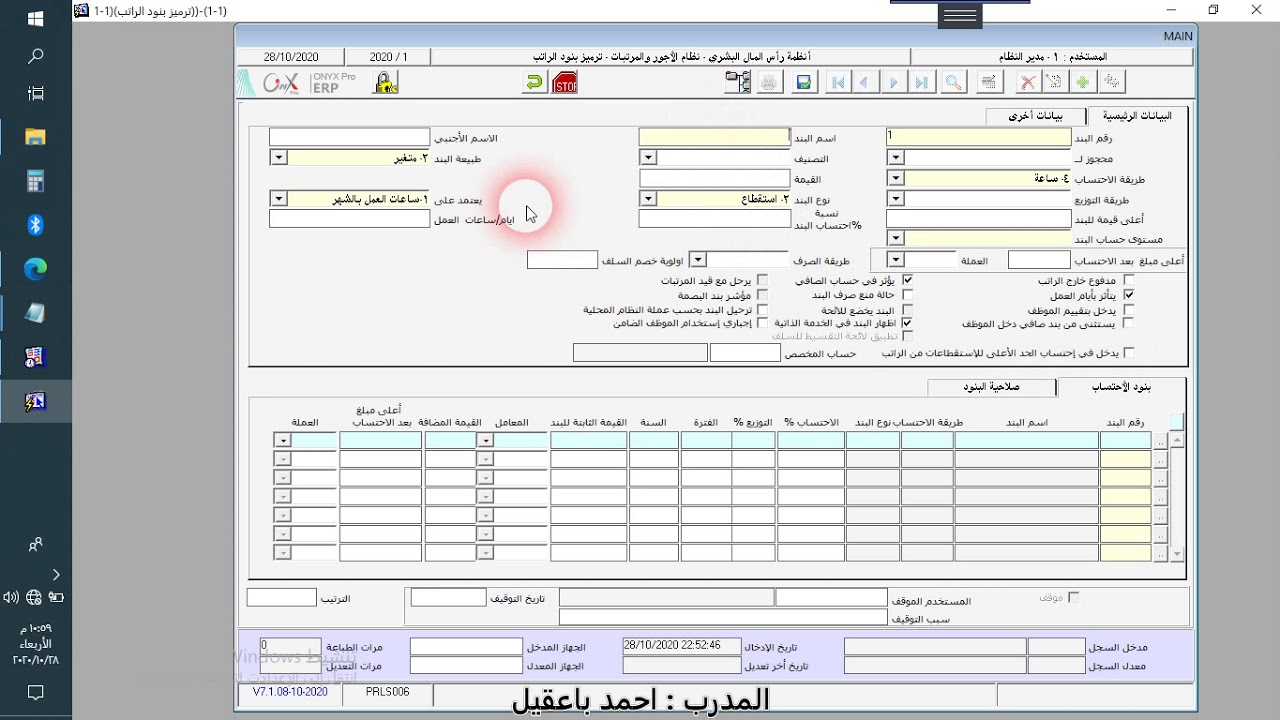Go to last record icon
1280x720 pixels.
click(921, 83)
